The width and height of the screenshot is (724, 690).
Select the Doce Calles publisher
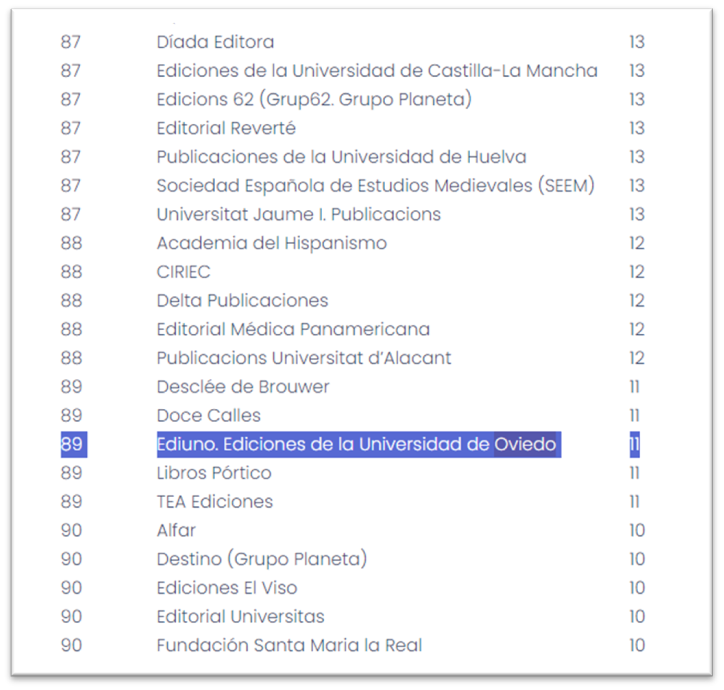[208, 415]
